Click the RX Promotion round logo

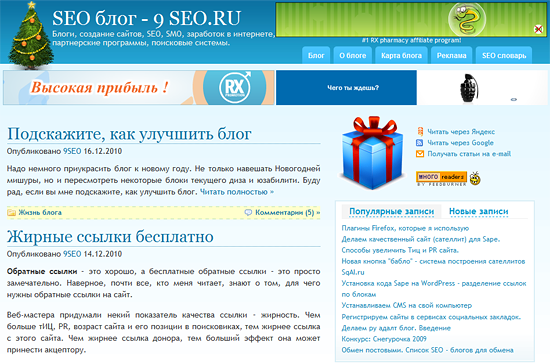235,87
